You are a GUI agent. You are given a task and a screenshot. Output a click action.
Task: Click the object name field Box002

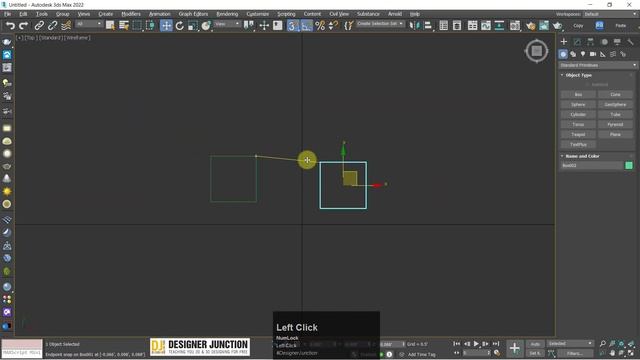591,165
